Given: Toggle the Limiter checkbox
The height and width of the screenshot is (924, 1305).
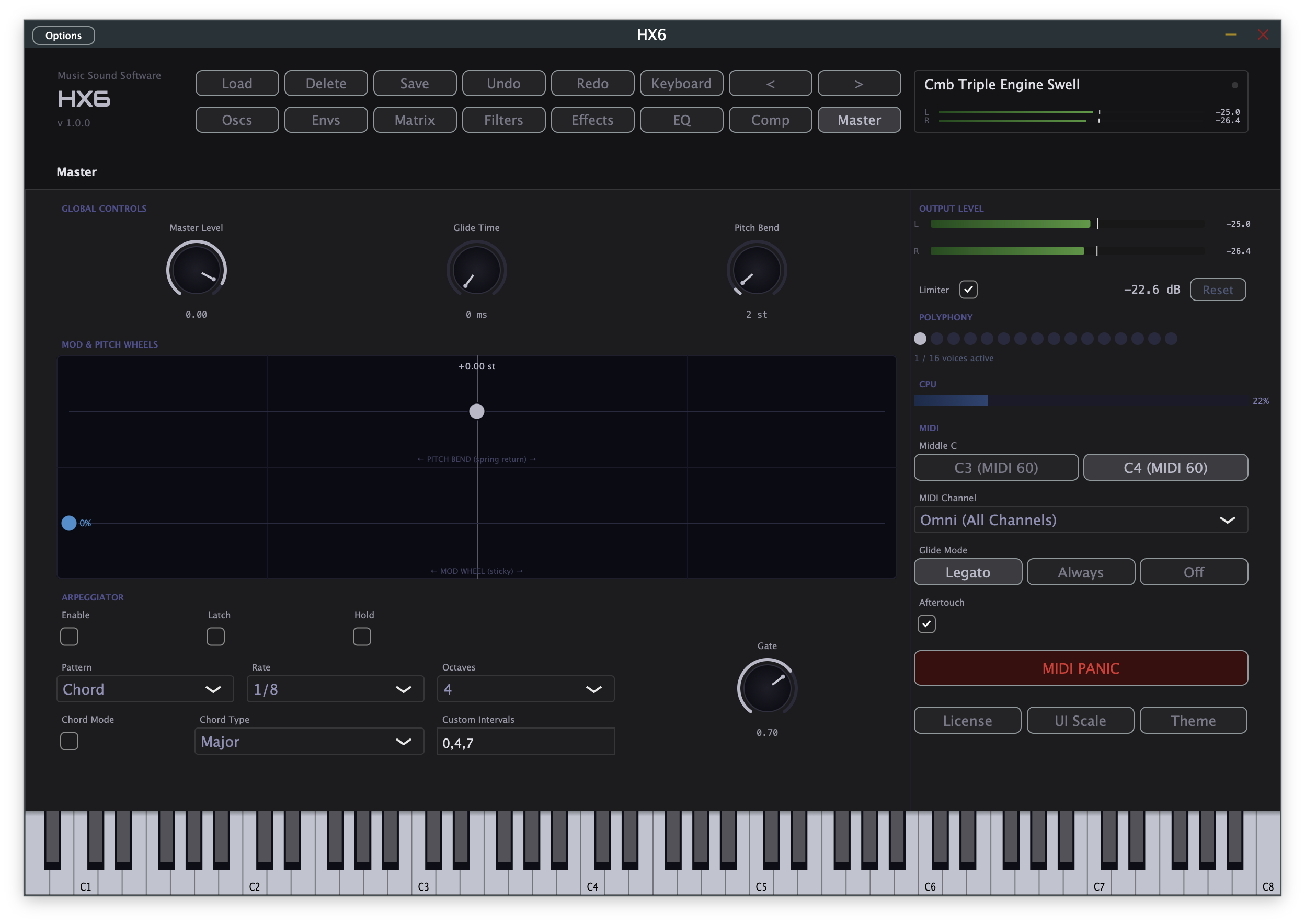Looking at the screenshot, I should pyautogui.click(x=968, y=290).
